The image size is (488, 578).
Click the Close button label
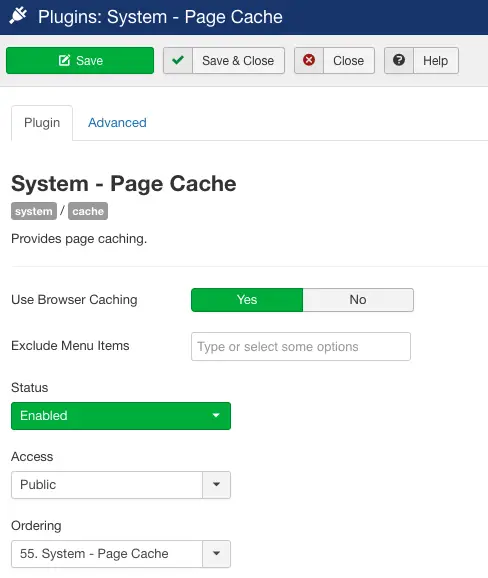(348, 60)
